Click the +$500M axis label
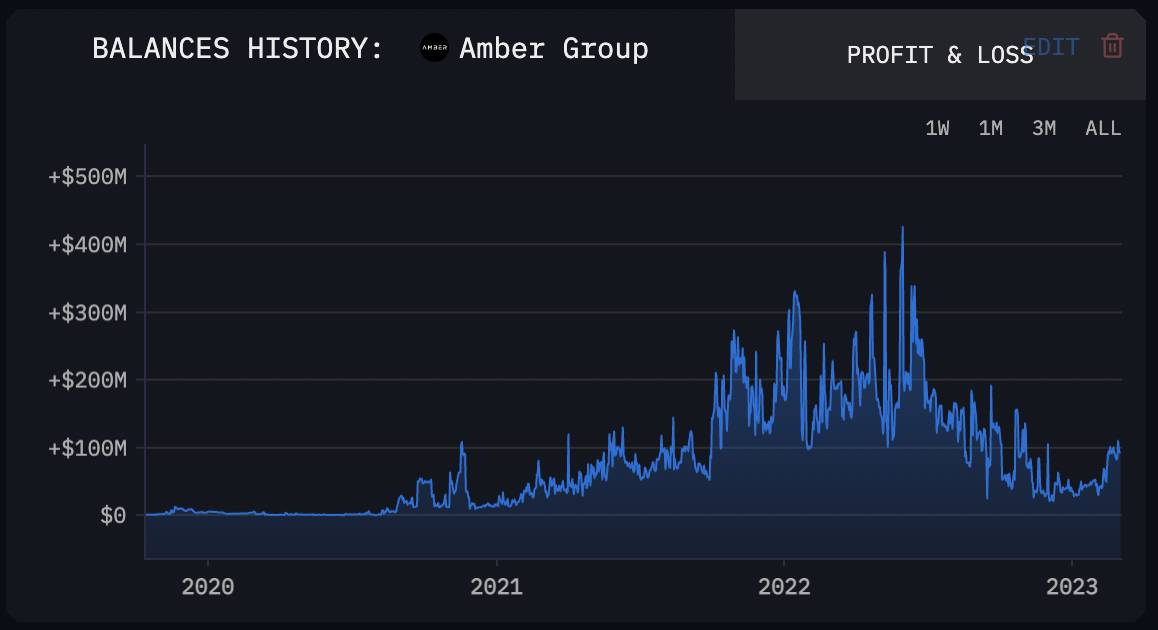 coord(87,177)
